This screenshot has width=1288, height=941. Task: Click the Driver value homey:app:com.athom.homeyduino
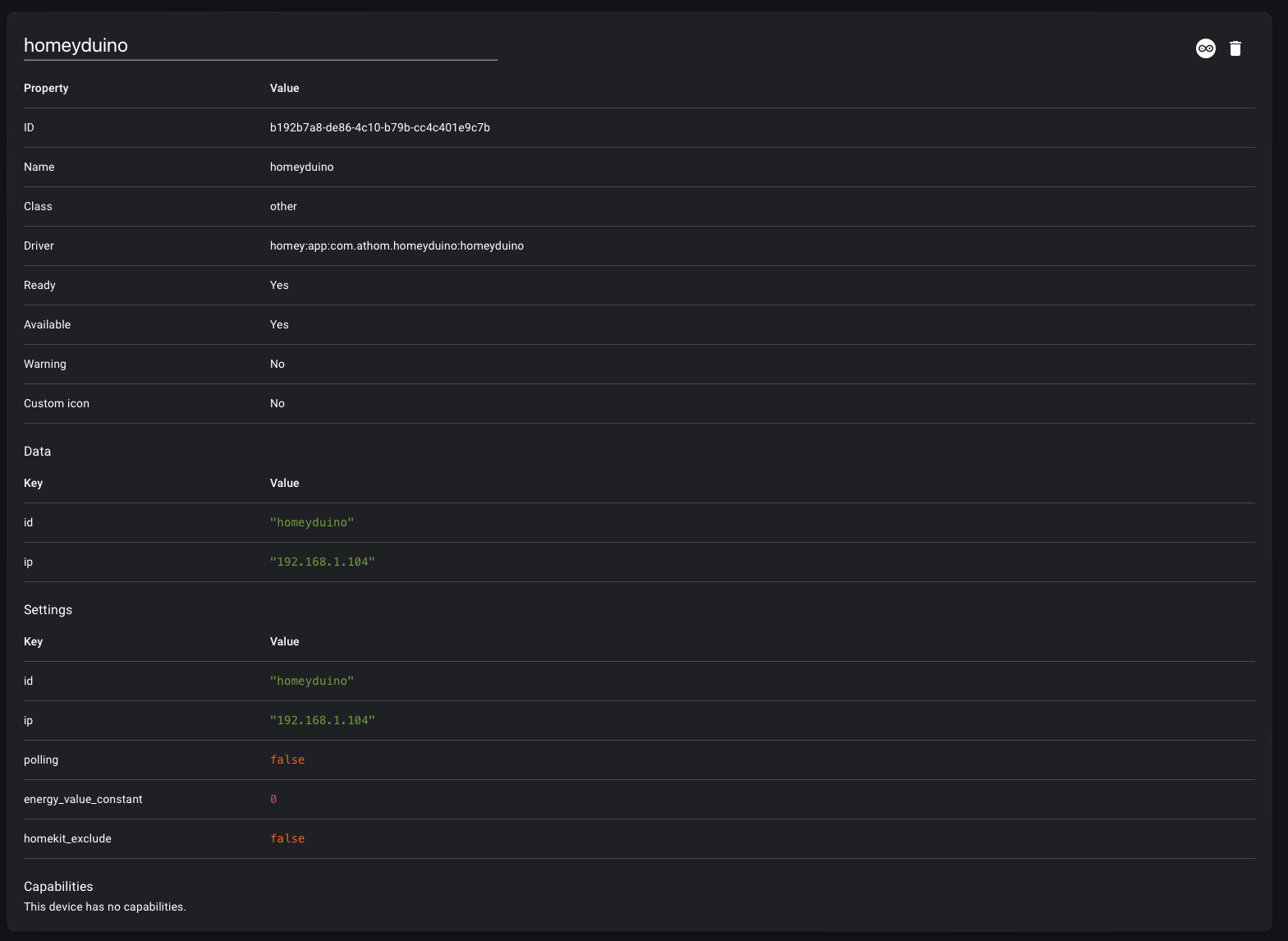pos(396,246)
